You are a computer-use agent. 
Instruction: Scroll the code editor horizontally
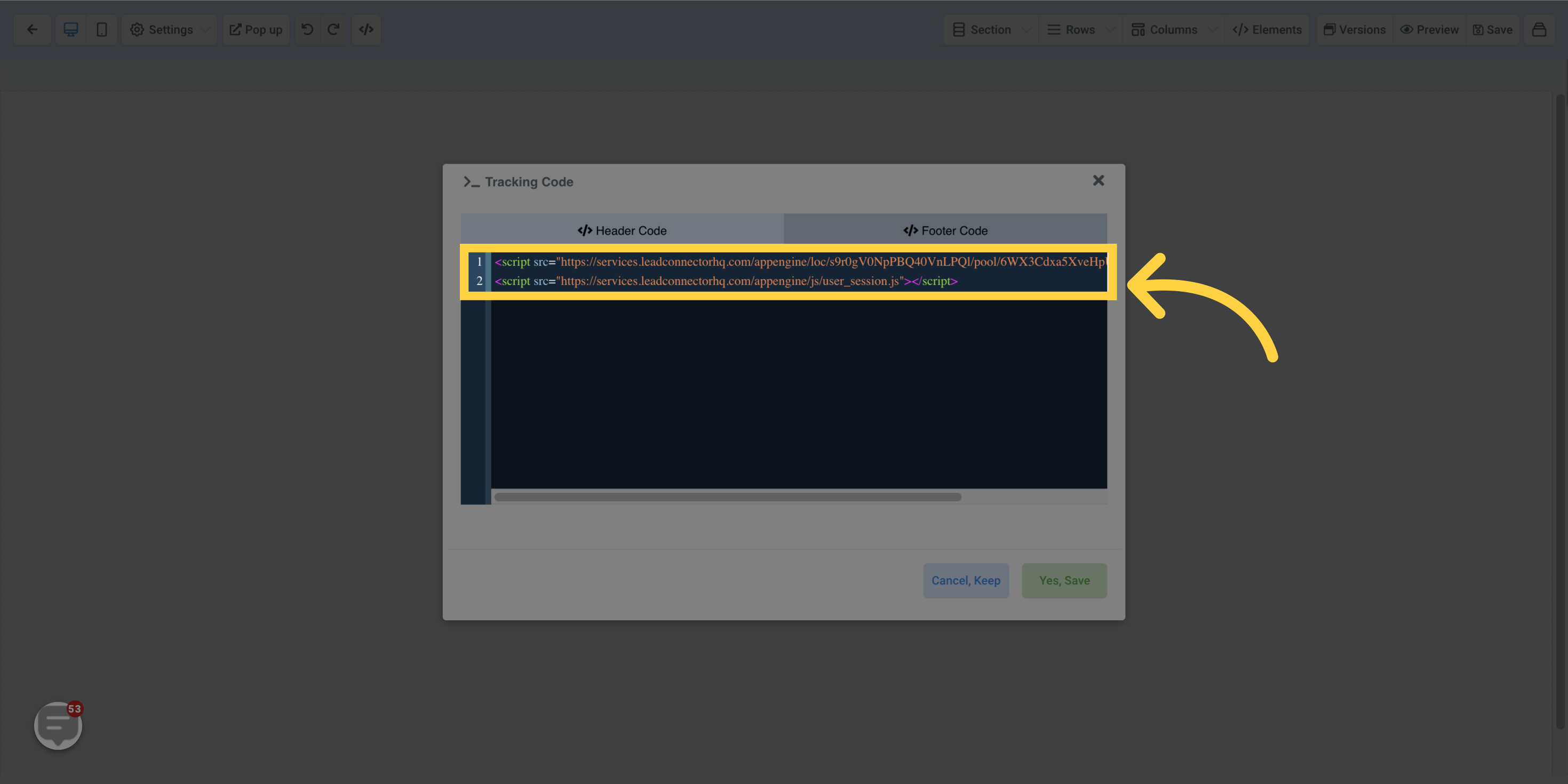(726, 497)
